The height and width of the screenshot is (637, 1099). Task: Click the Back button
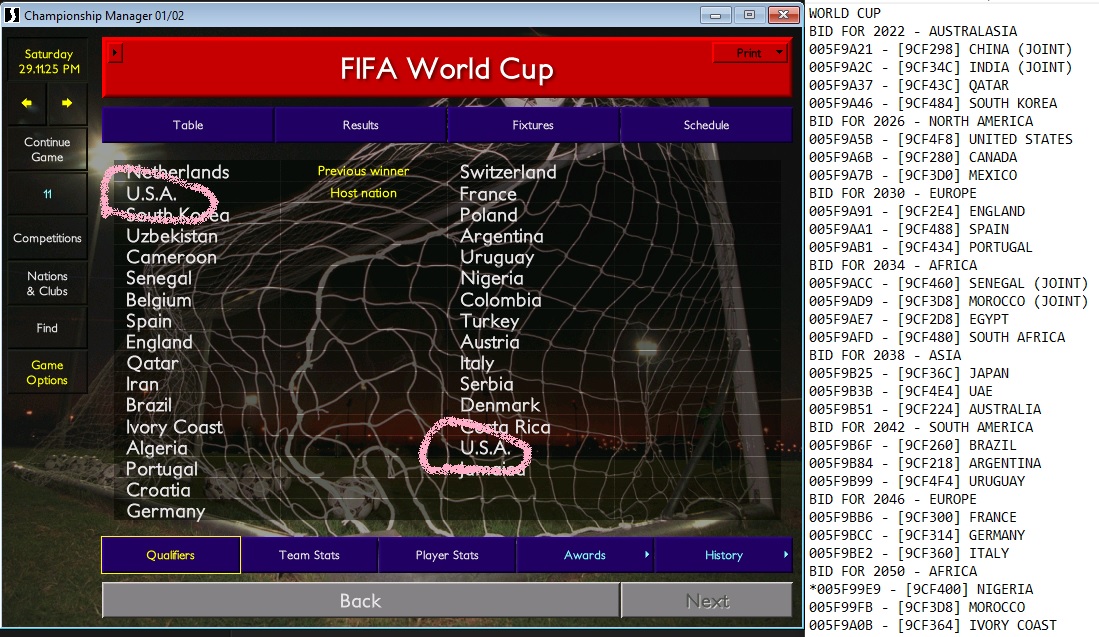[x=360, y=601]
